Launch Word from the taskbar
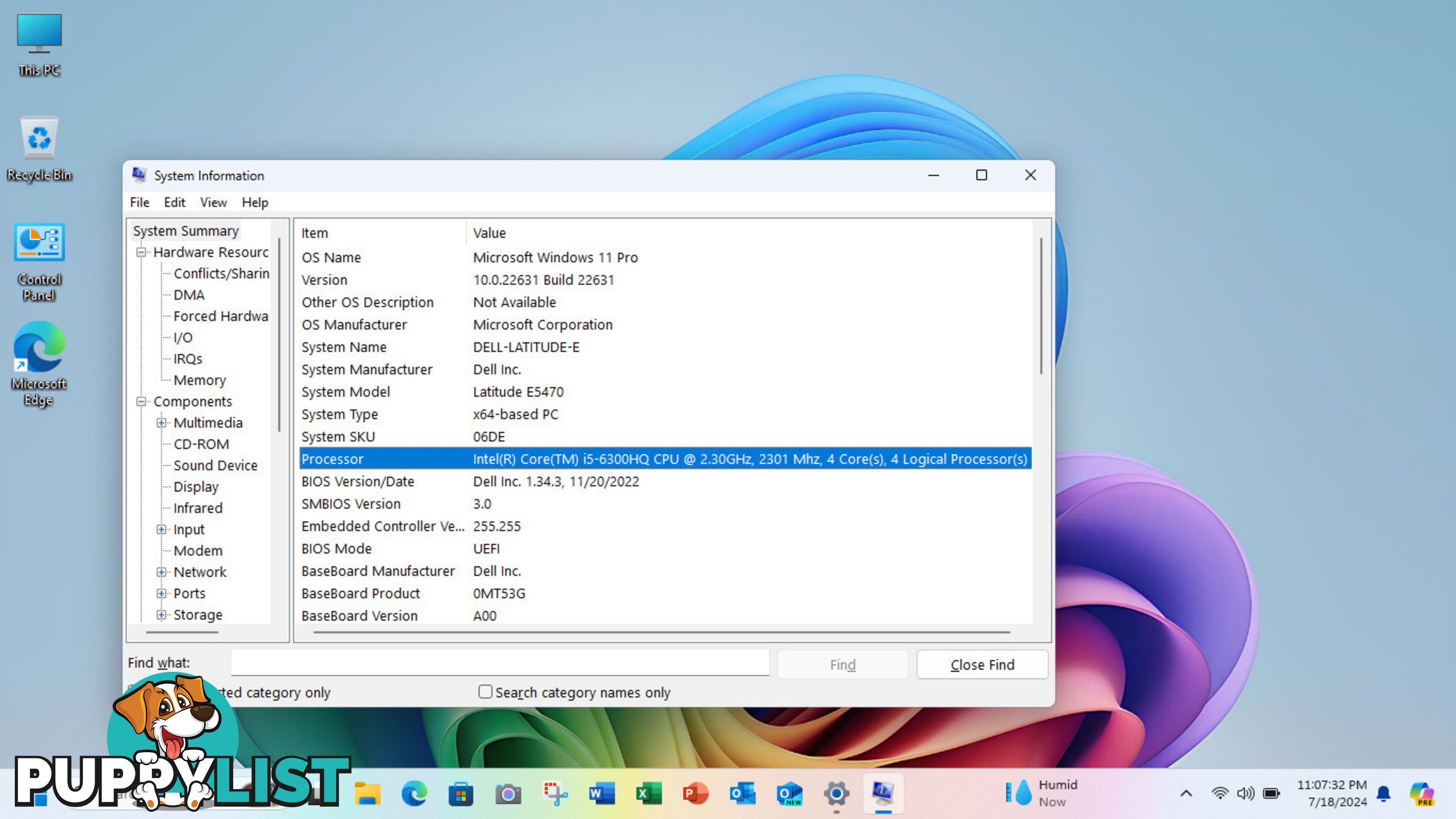This screenshot has width=1456, height=819. [602, 794]
